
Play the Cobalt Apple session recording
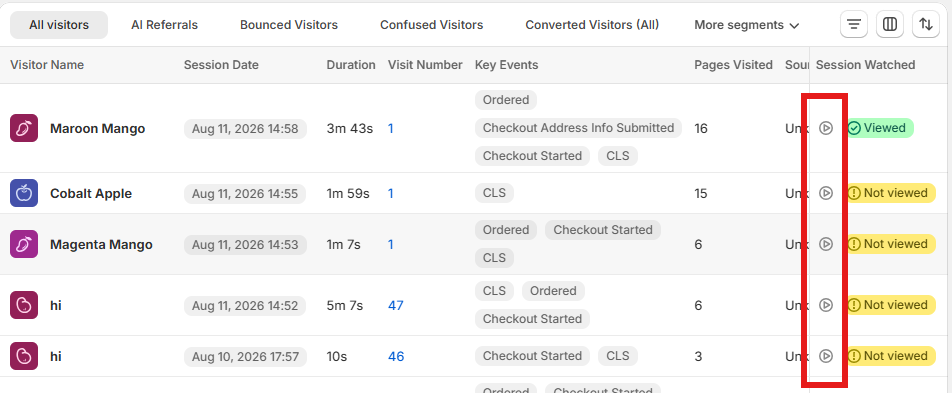point(826,193)
